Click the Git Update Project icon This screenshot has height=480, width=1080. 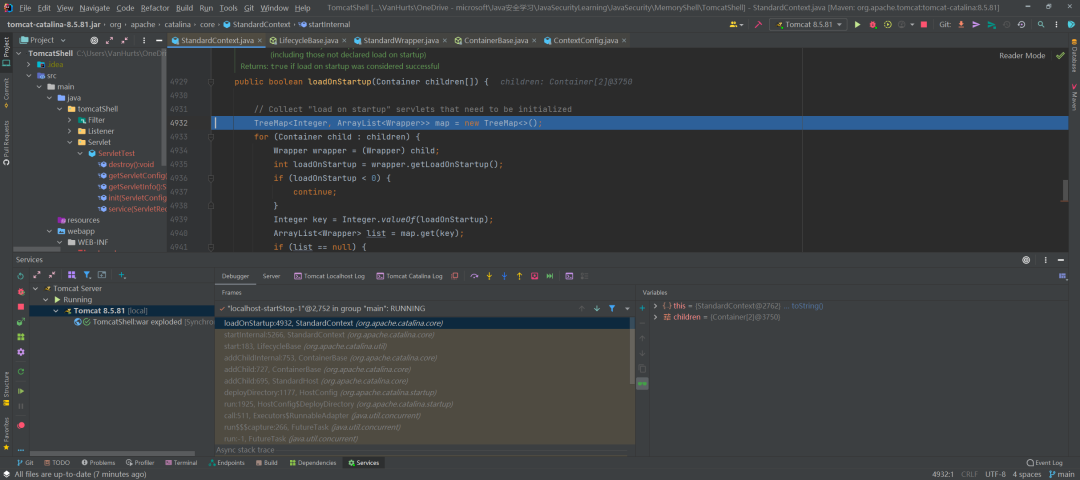[961, 24]
